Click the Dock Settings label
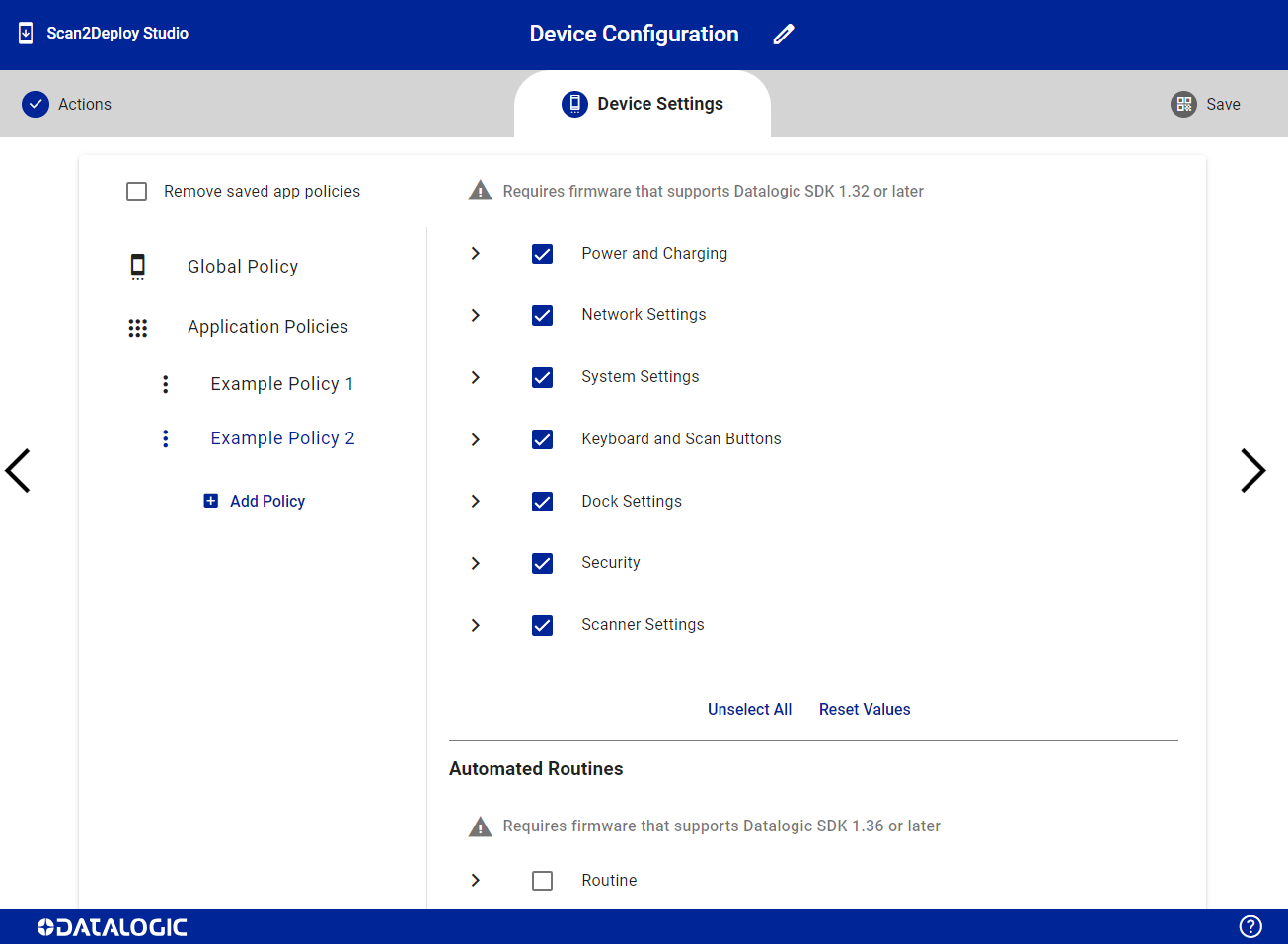This screenshot has height=944, width=1288. (x=632, y=502)
